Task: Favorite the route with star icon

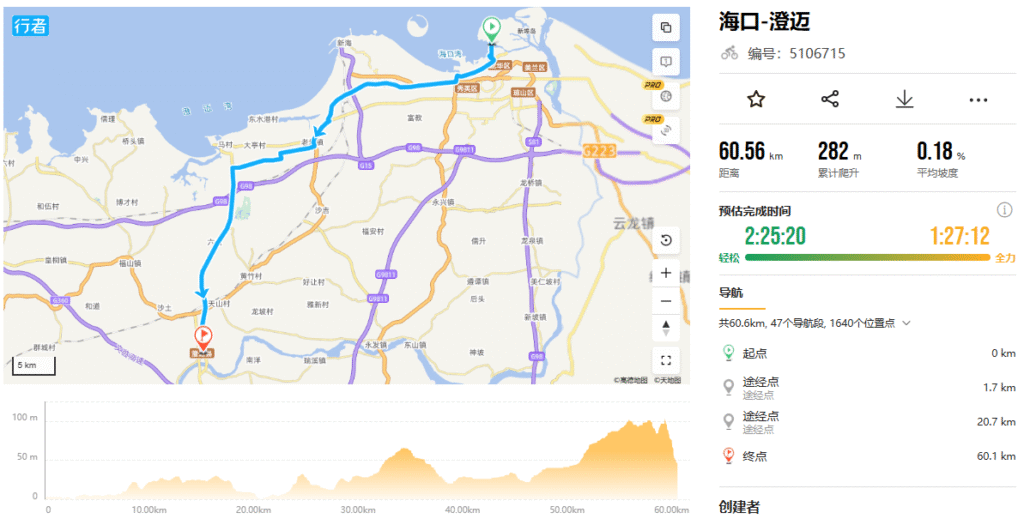Action: 756,99
